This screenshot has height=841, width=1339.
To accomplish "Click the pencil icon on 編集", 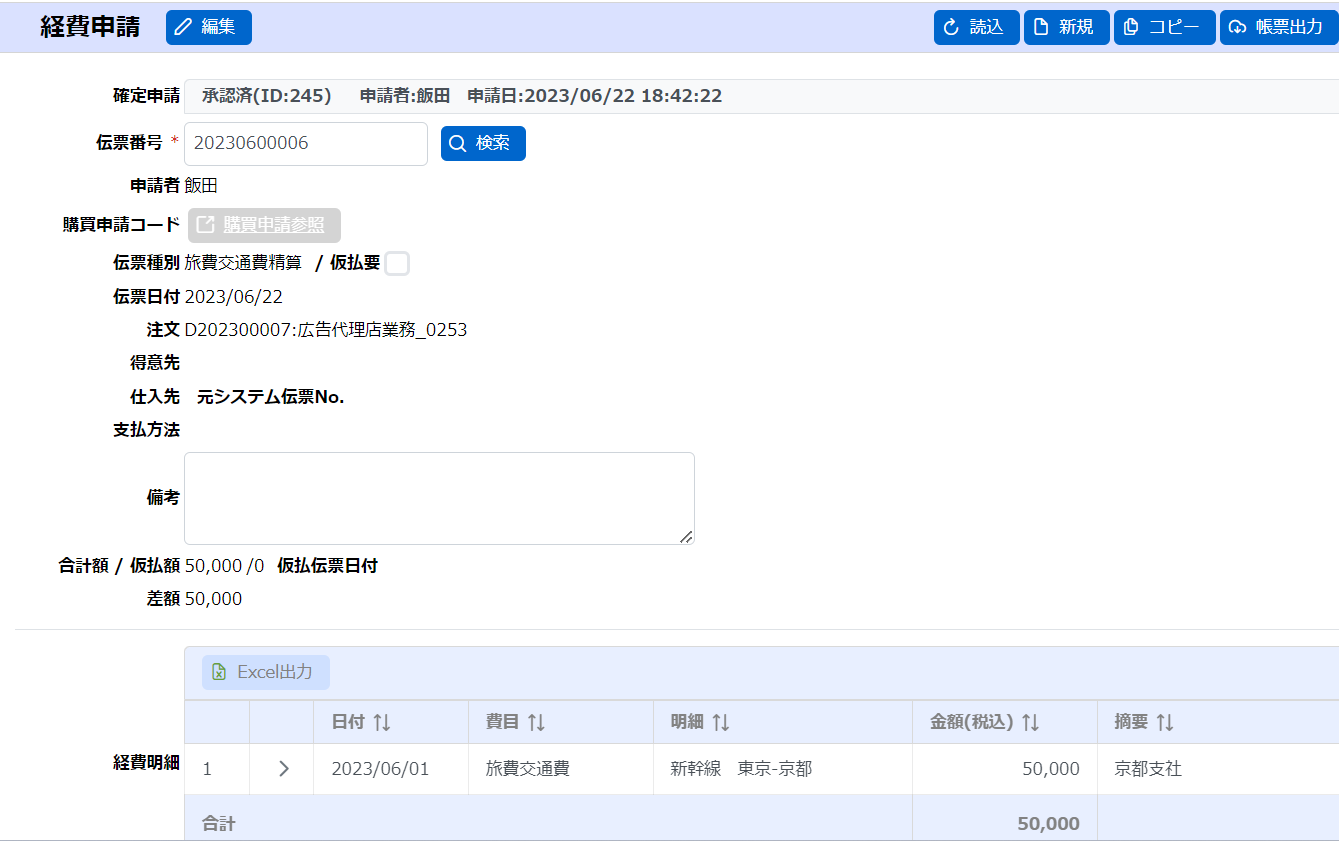I will point(183,27).
